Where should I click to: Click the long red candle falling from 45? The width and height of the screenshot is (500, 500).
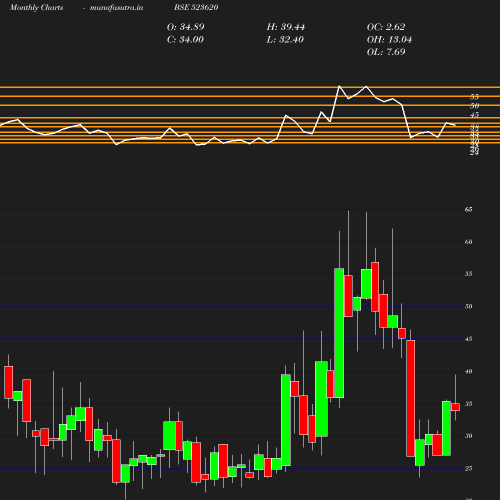coord(411,398)
